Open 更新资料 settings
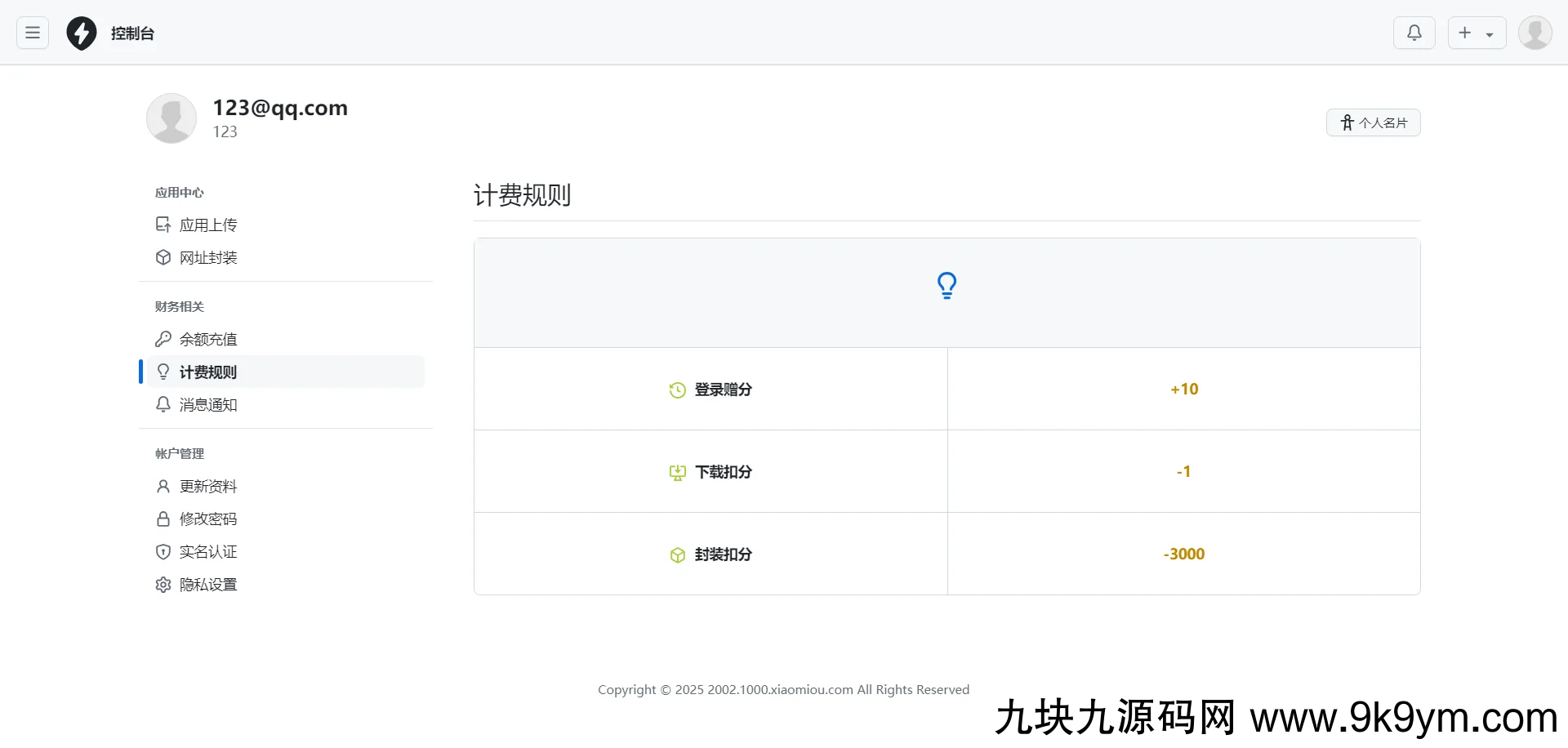This screenshot has height=748, width=1568. [x=207, y=486]
